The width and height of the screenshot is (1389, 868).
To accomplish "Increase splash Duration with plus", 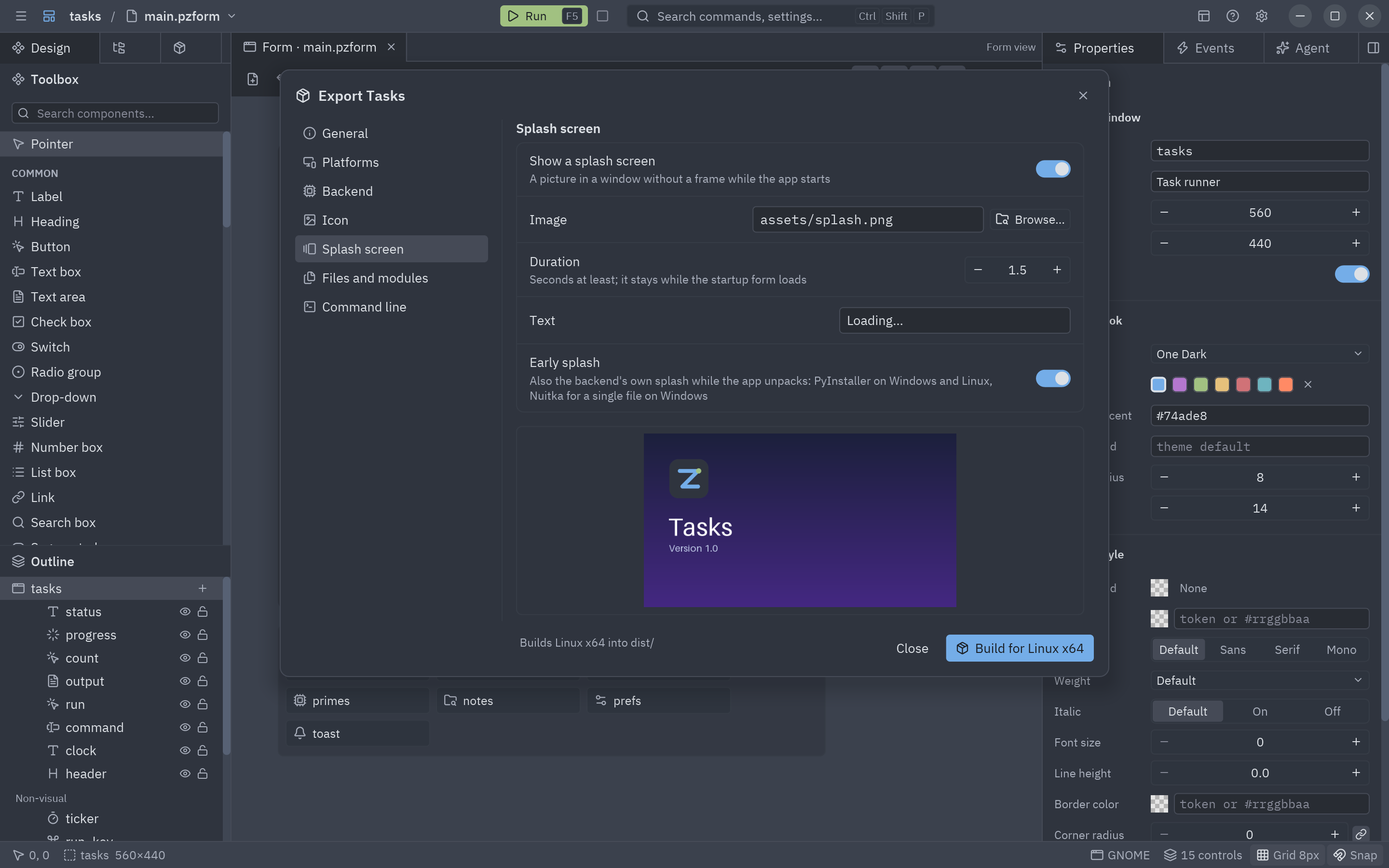I will (x=1056, y=271).
